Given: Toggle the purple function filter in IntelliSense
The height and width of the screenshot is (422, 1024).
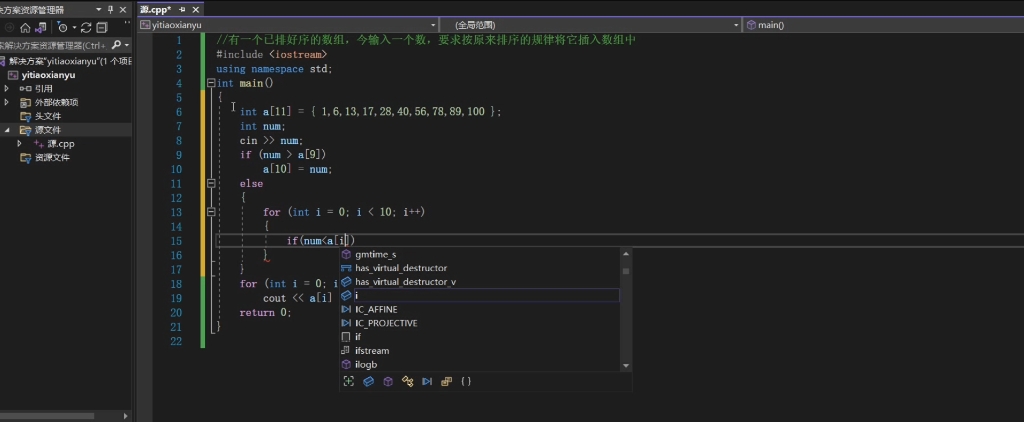Looking at the screenshot, I should (x=388, y=381).
